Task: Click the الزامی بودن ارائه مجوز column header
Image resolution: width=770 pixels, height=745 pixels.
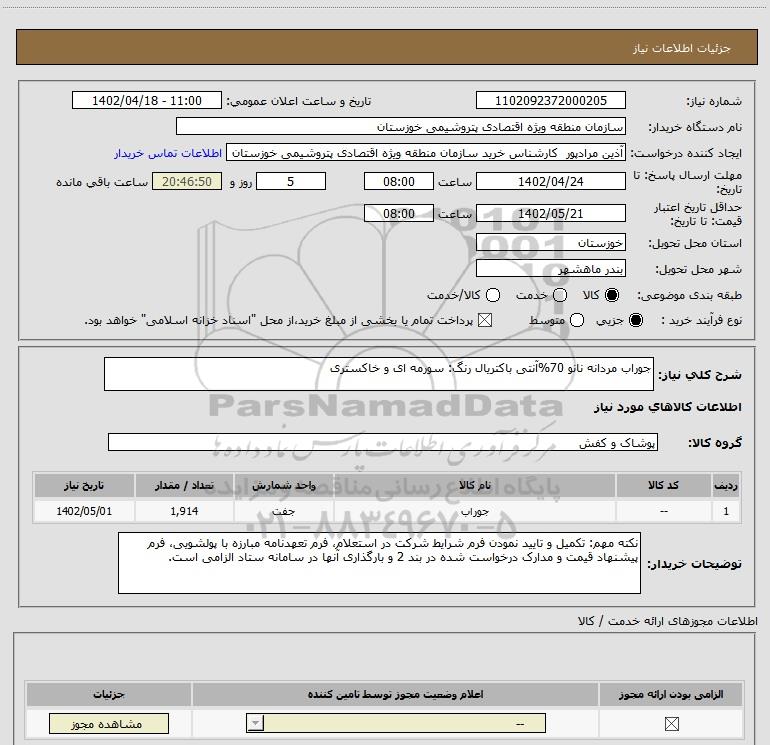Action: 671,694
